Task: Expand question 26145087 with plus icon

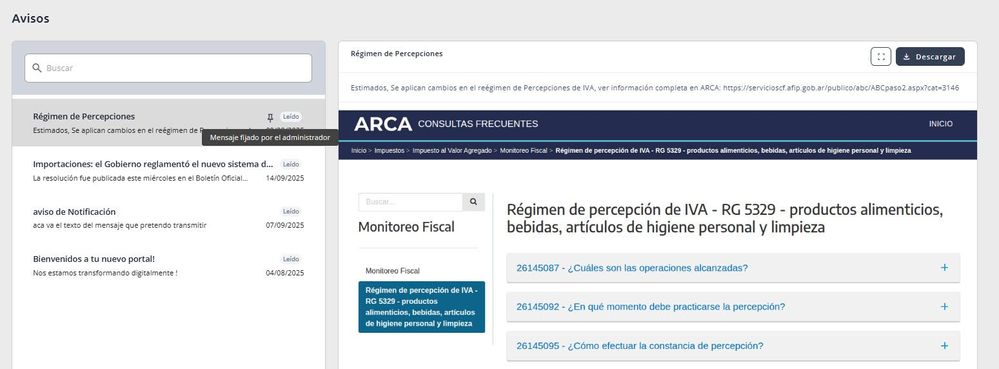Action: [944, 268]
